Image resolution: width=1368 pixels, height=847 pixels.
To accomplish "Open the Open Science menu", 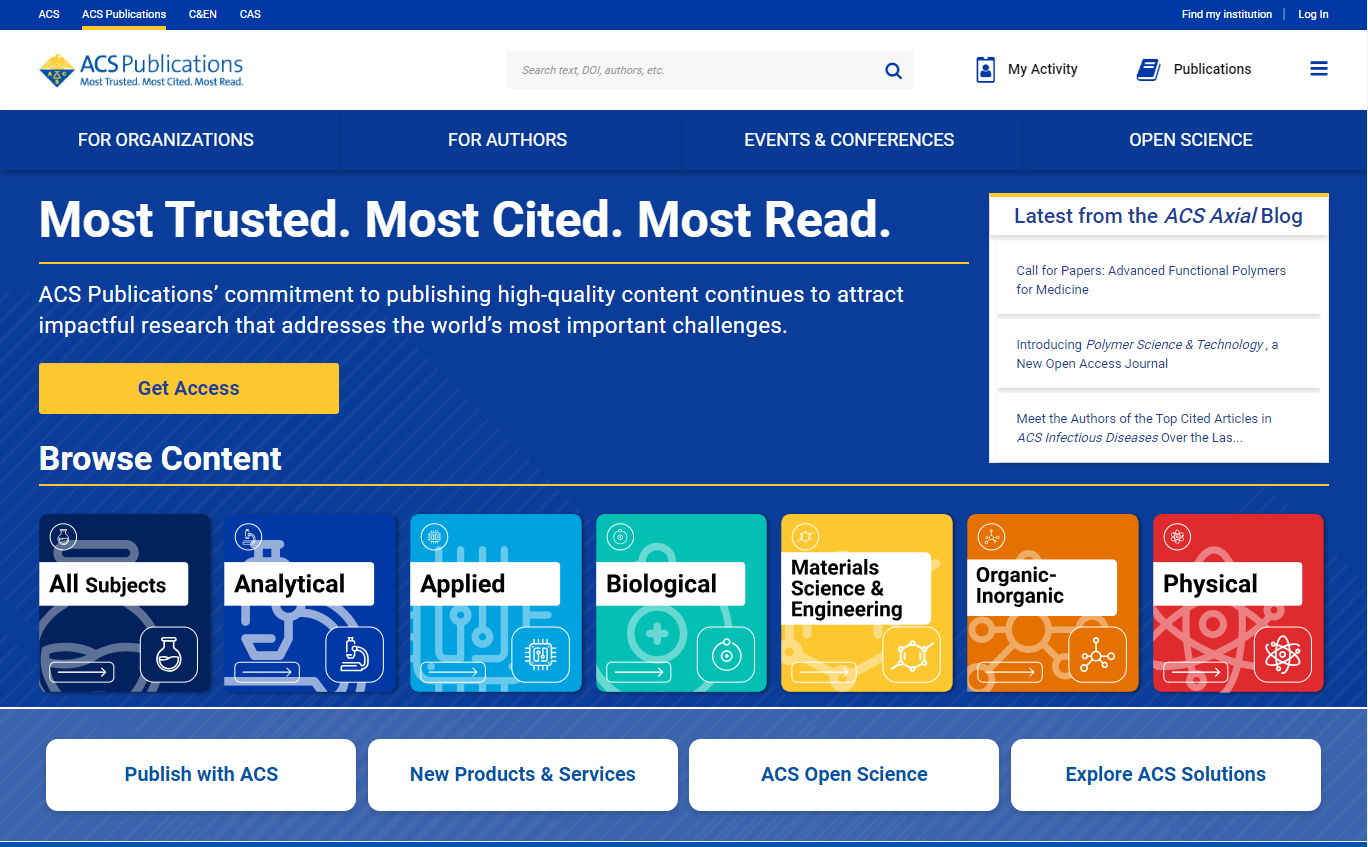I will point(1191,140).
